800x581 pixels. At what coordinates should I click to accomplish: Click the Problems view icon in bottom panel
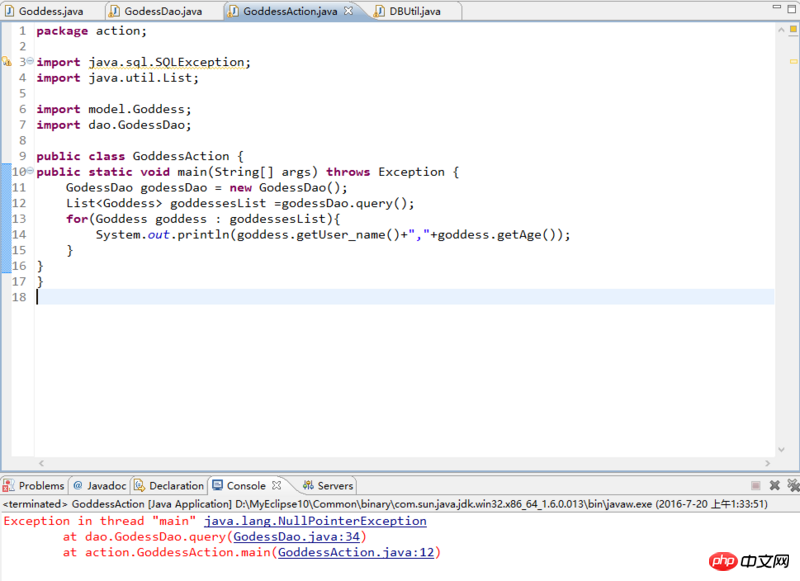9,486
